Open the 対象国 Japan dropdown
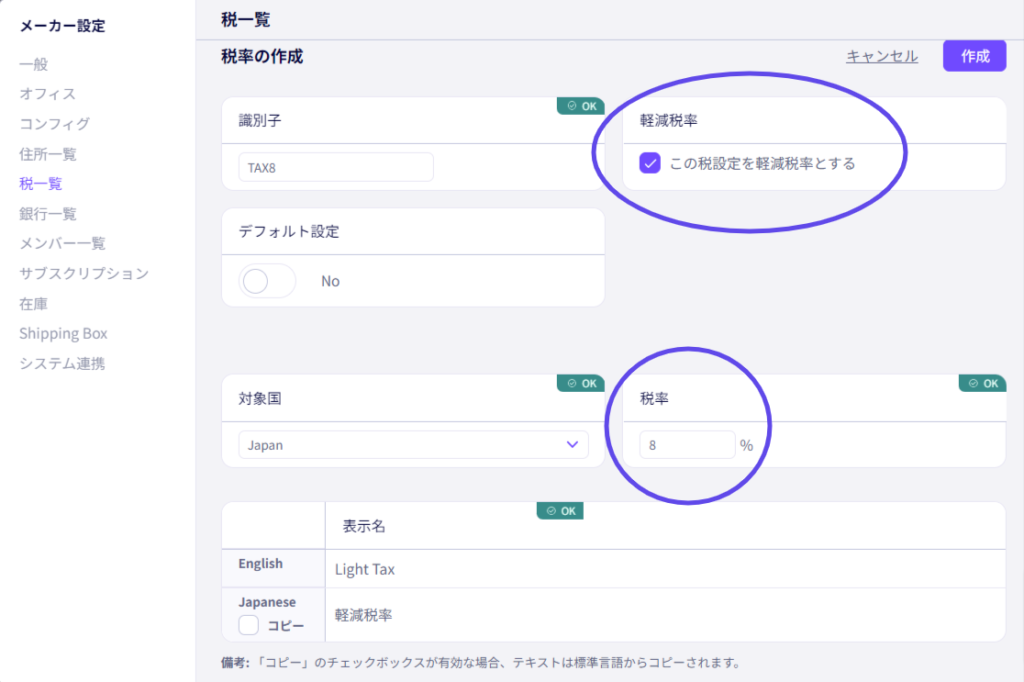 point(413,445)
